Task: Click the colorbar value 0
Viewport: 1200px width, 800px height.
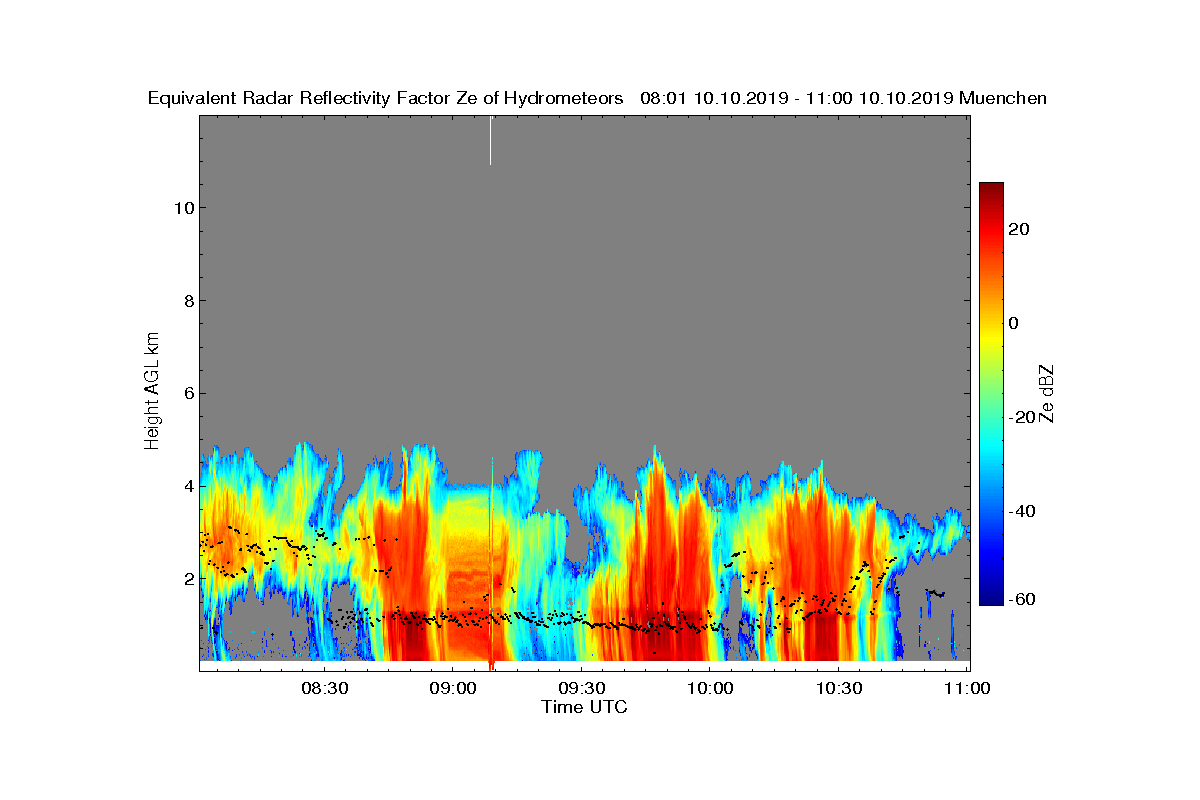Action: coord(1015,323)
